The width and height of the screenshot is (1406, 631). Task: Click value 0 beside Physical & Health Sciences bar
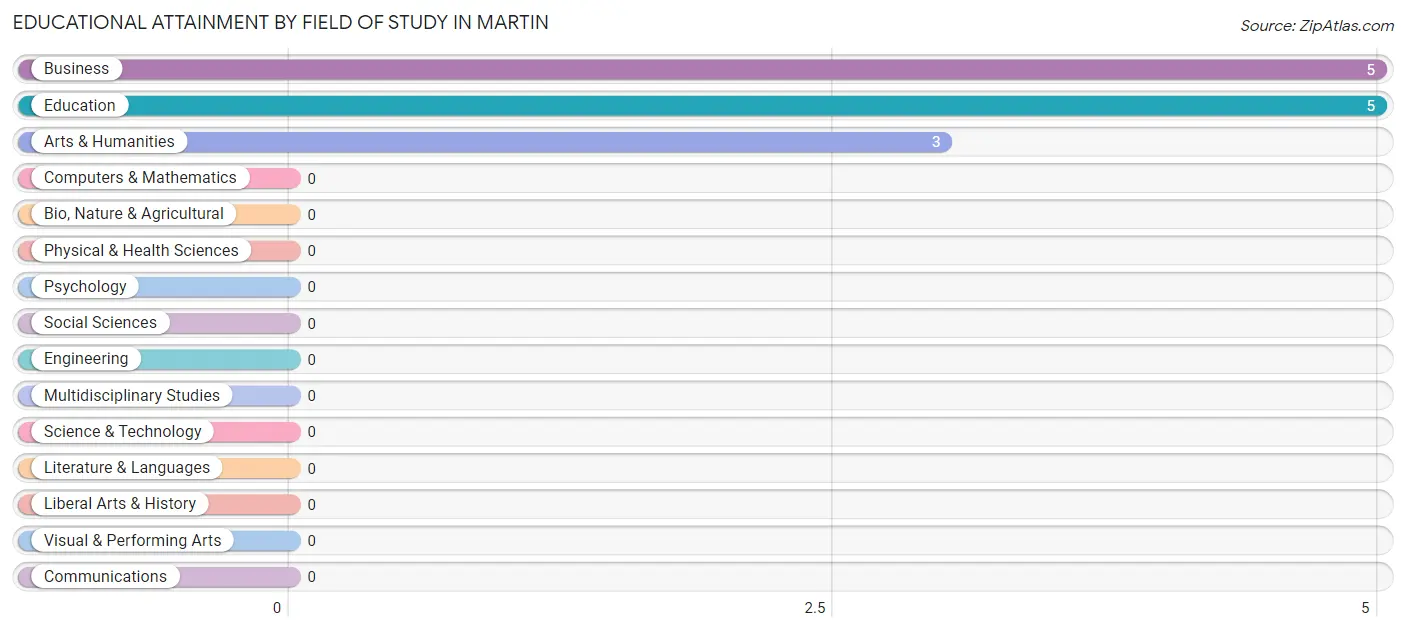tap(312, 251)
